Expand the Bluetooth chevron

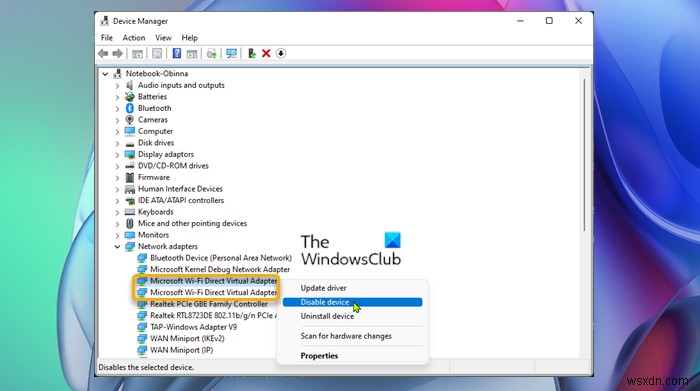click(117, 108)
